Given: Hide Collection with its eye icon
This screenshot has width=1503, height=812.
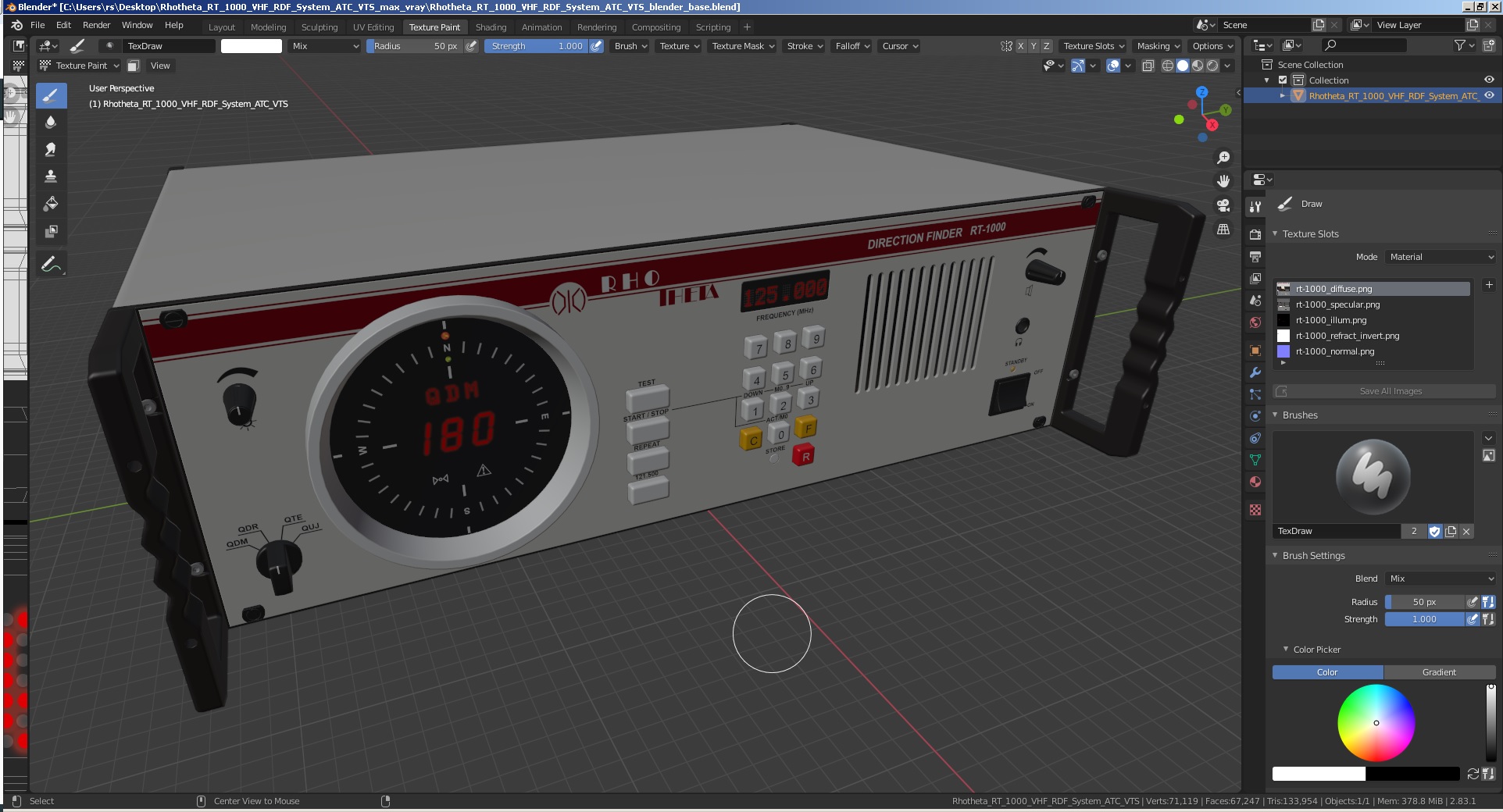Looking at the screenshot, I should [1489, 80].
